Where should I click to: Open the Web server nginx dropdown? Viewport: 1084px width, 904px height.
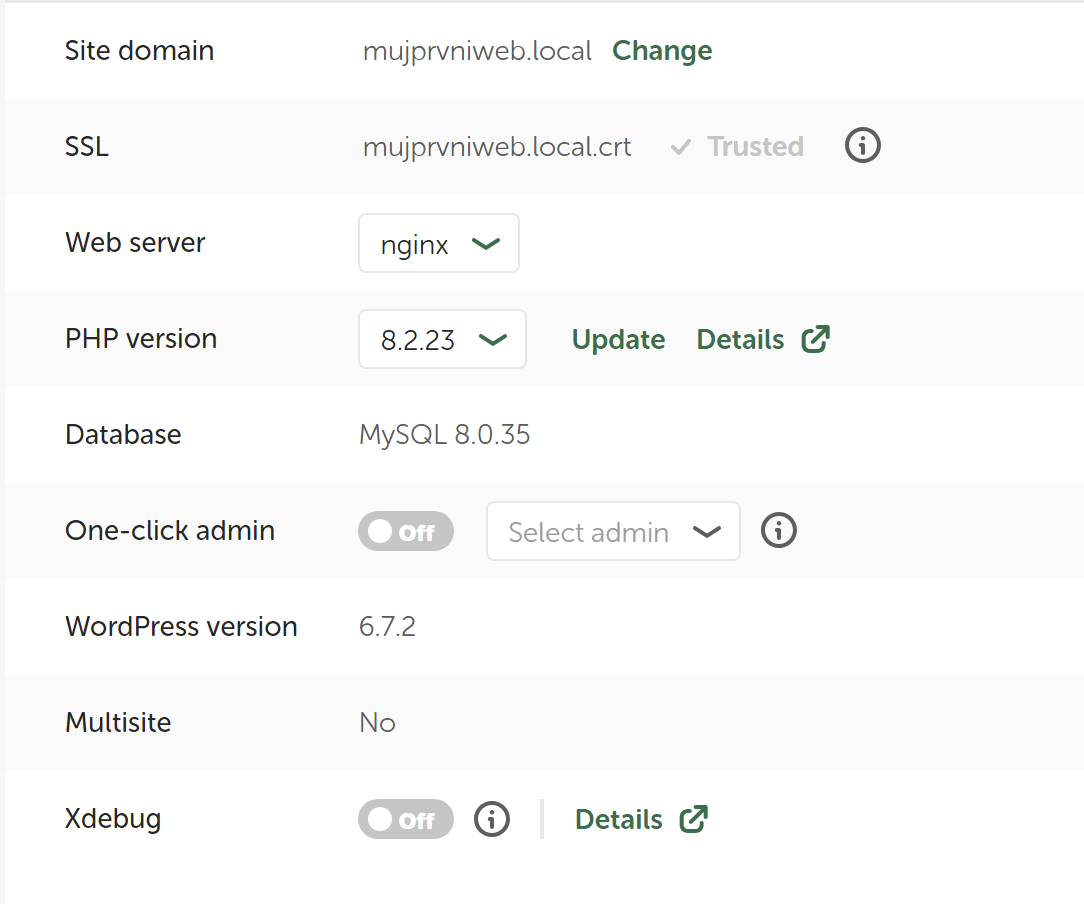click(x=439, y=243)
